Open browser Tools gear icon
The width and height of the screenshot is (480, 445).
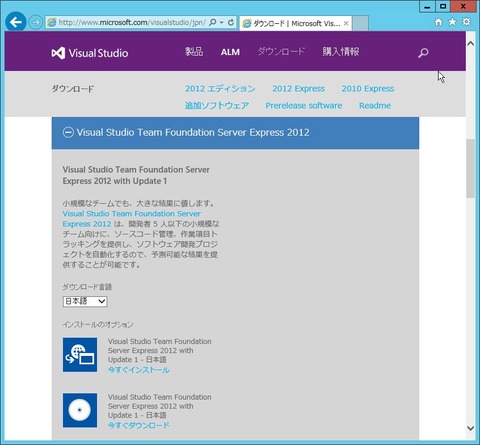coord(466,22)
